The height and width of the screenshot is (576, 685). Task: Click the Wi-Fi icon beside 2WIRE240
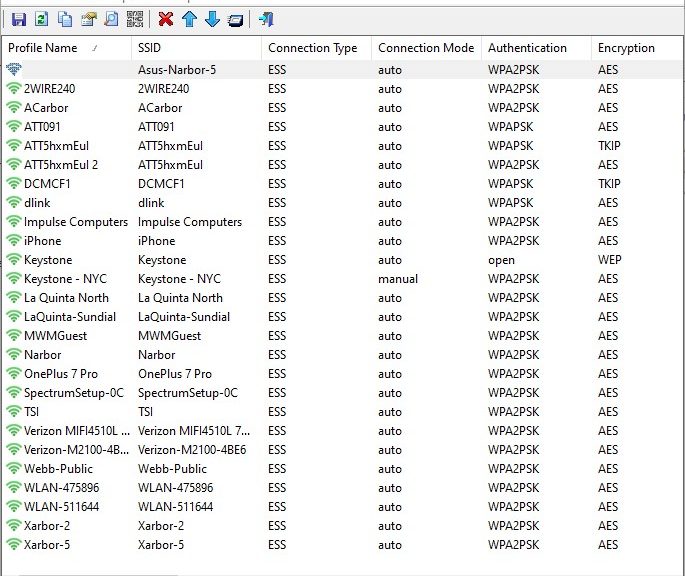[x=14, y=88]
